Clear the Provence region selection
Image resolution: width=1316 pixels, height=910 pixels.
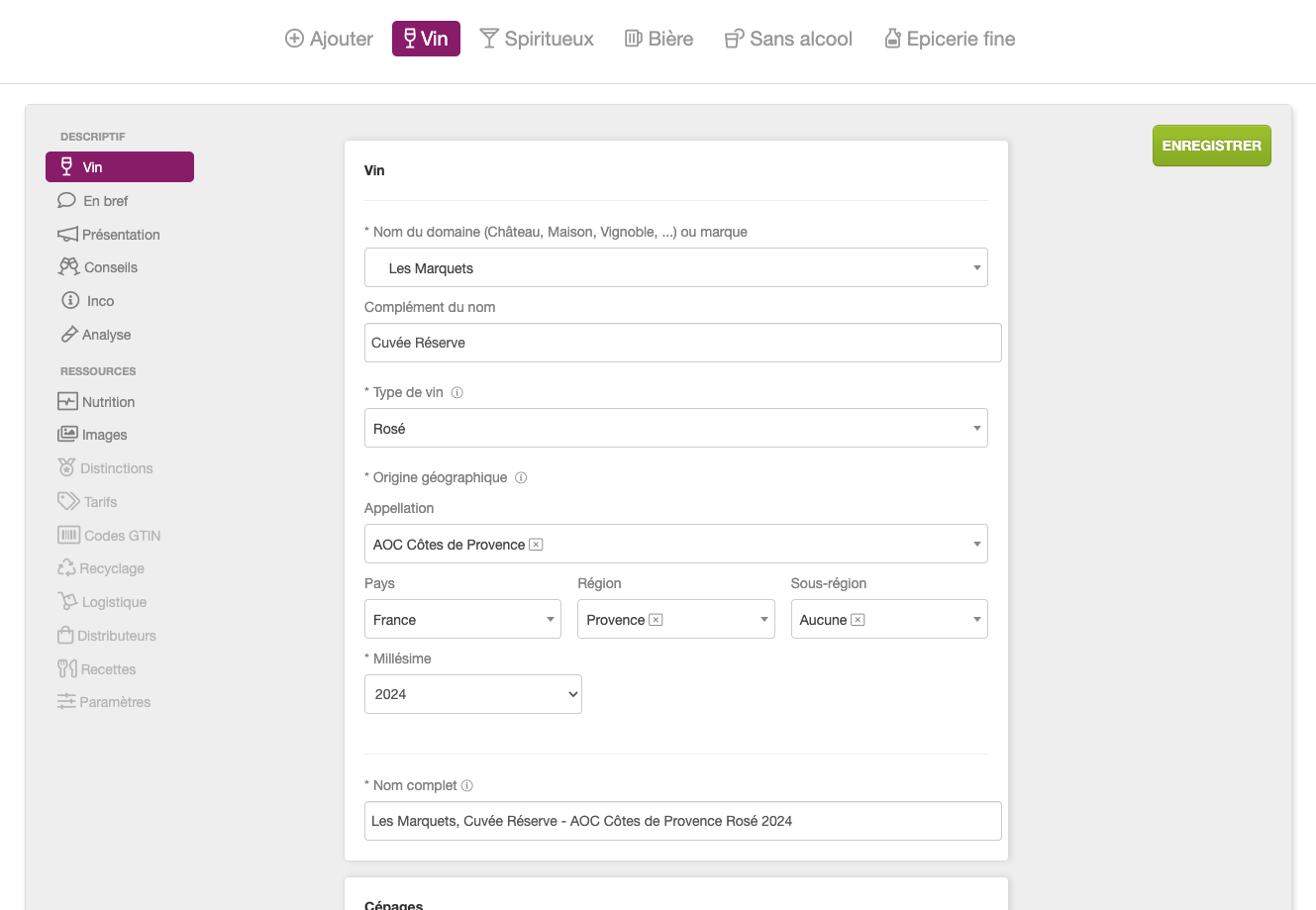656,620
